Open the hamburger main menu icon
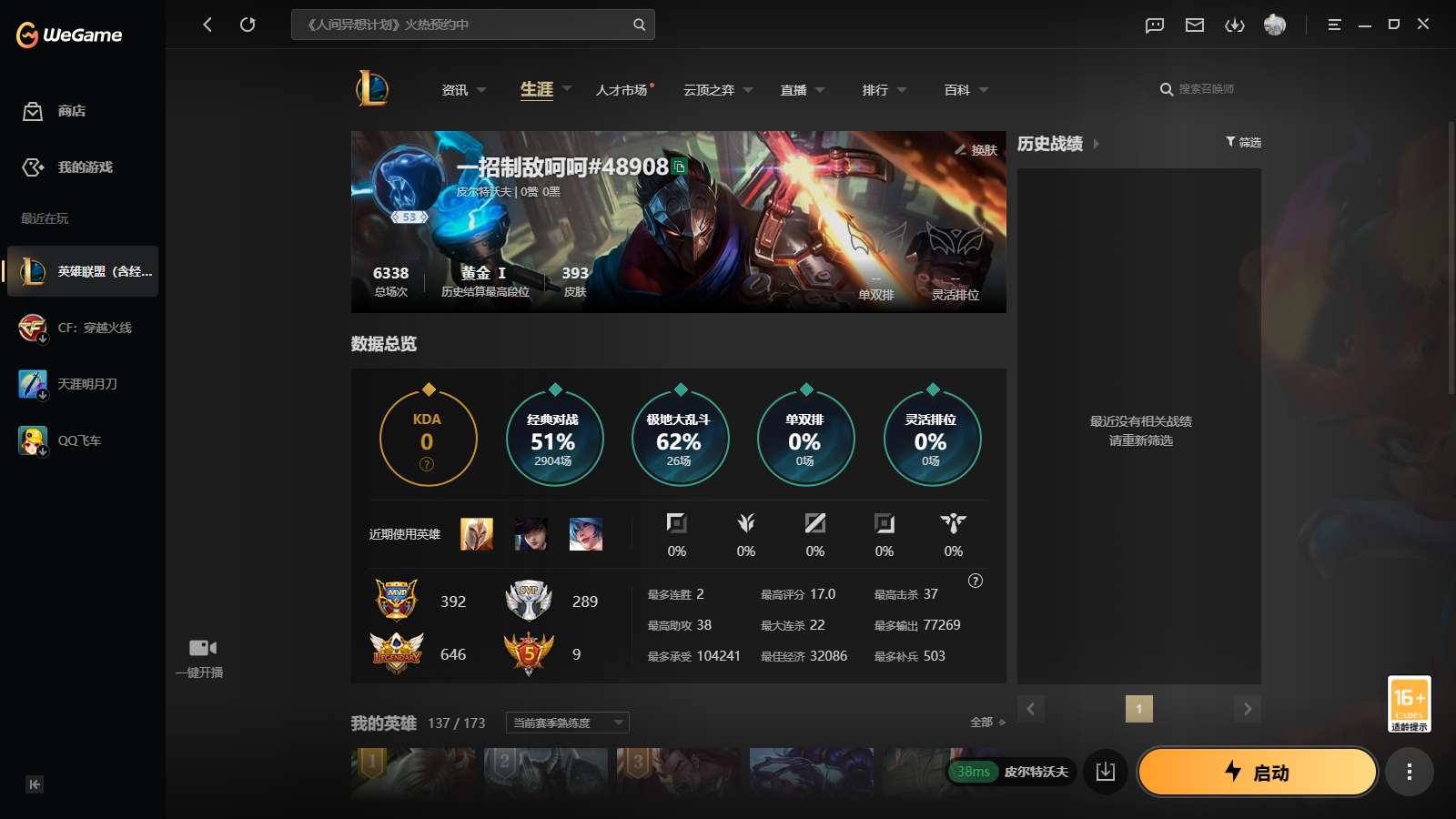Screen dimensions: 1456x819 [1334, 25]
